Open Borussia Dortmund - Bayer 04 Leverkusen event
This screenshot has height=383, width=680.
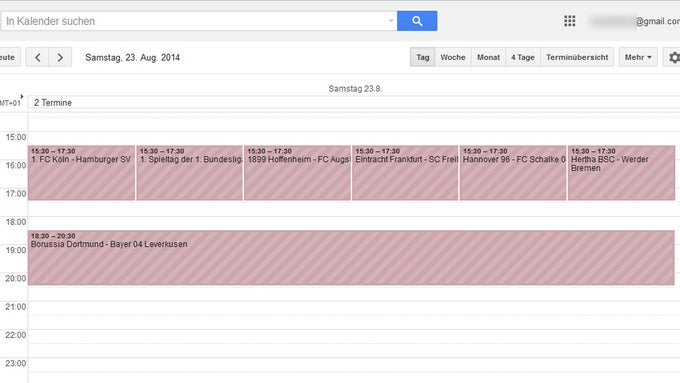pos(351,258)
